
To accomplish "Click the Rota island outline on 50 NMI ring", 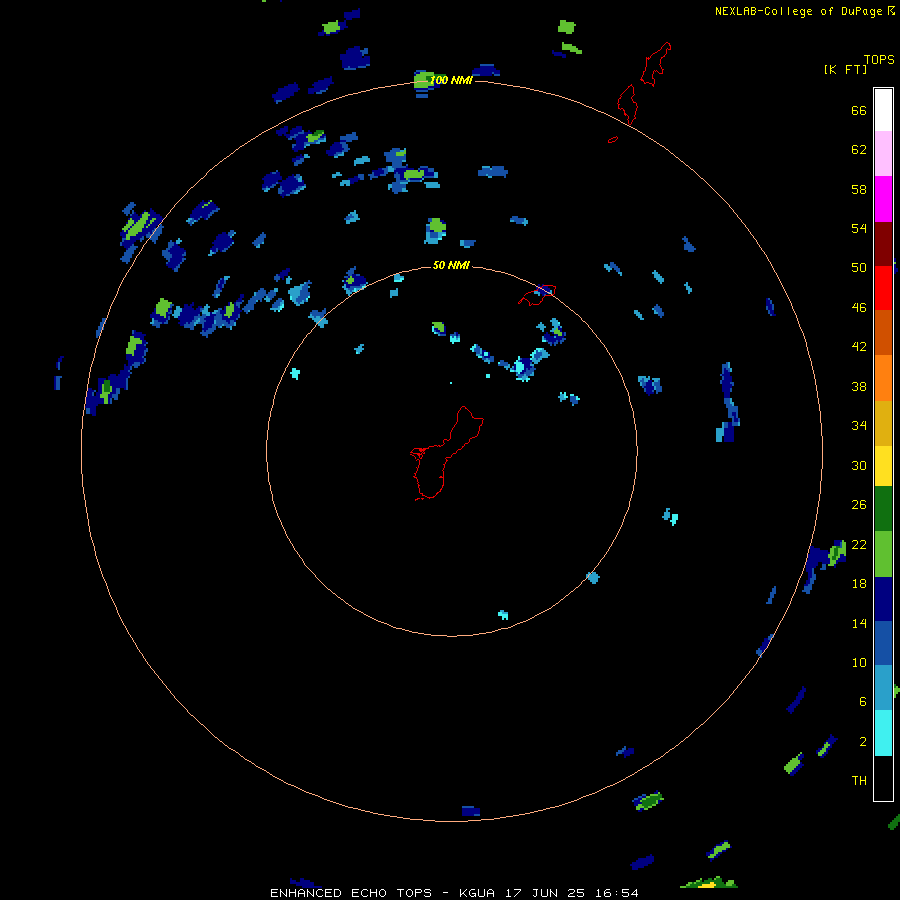I will coord(537,294).
